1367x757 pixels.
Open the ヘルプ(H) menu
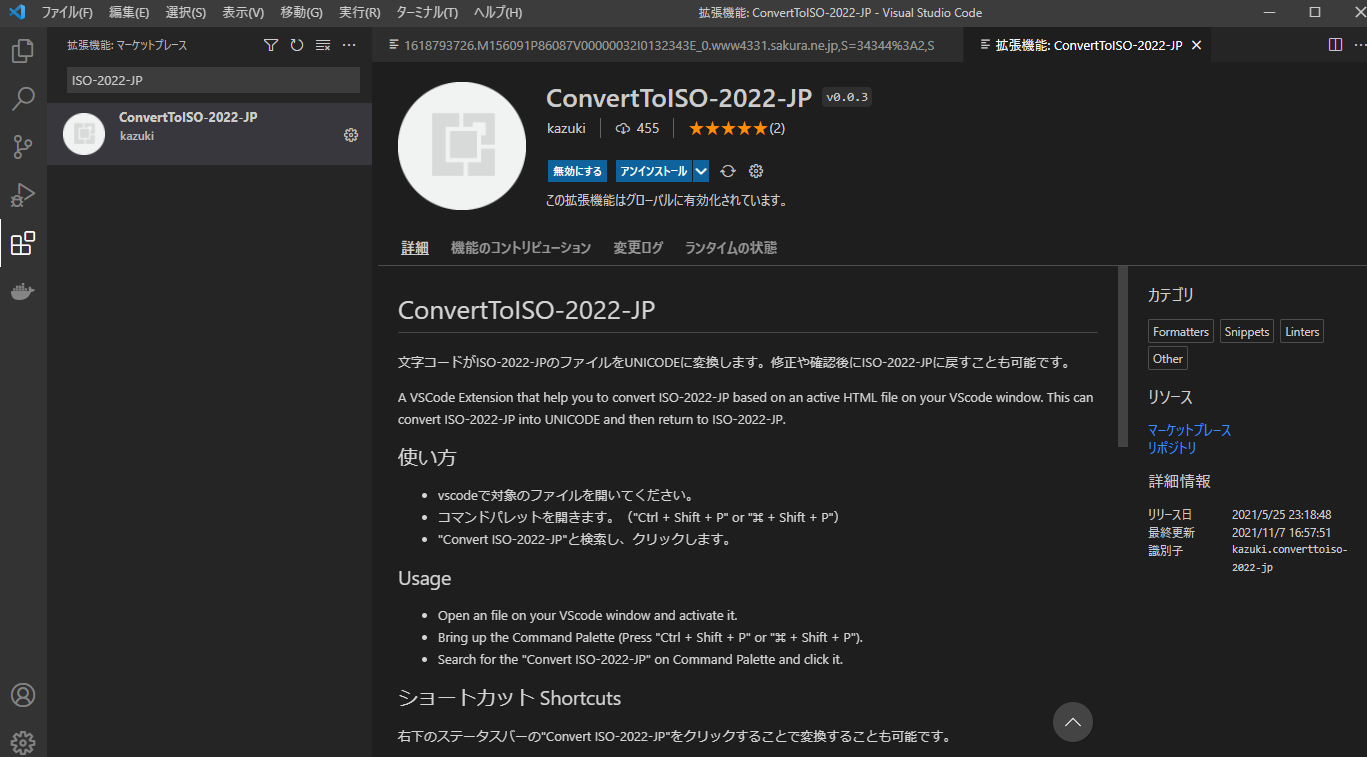(x=498, y=12)
